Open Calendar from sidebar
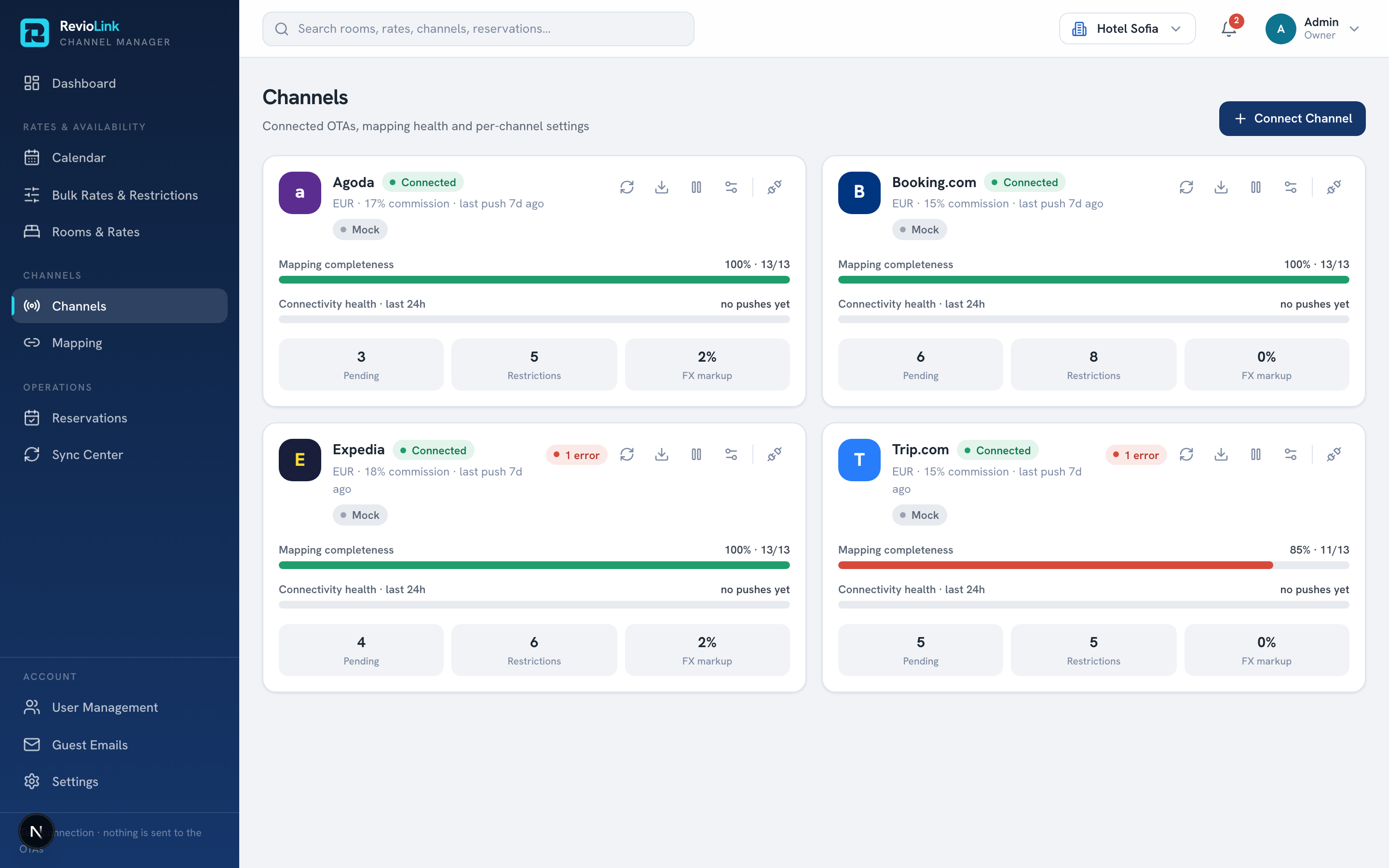The height and width of the screenshot is (868, 1389). point(120,157)
